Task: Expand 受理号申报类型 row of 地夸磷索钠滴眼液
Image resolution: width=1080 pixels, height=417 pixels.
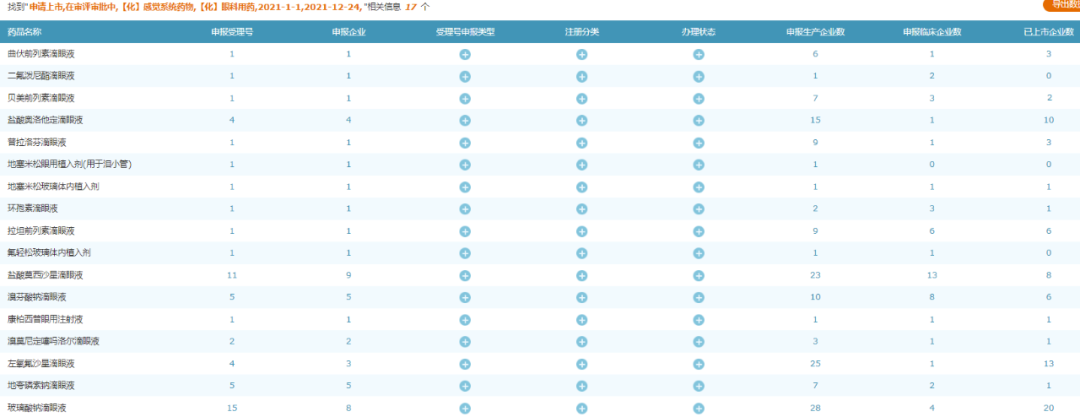Action: 465,386
